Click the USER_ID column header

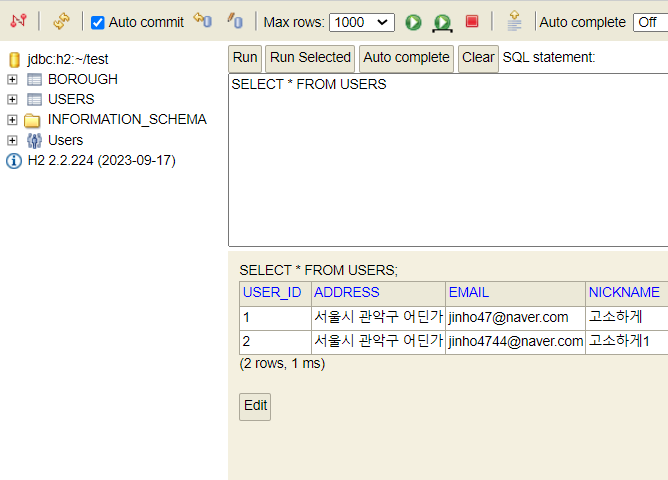276,293
